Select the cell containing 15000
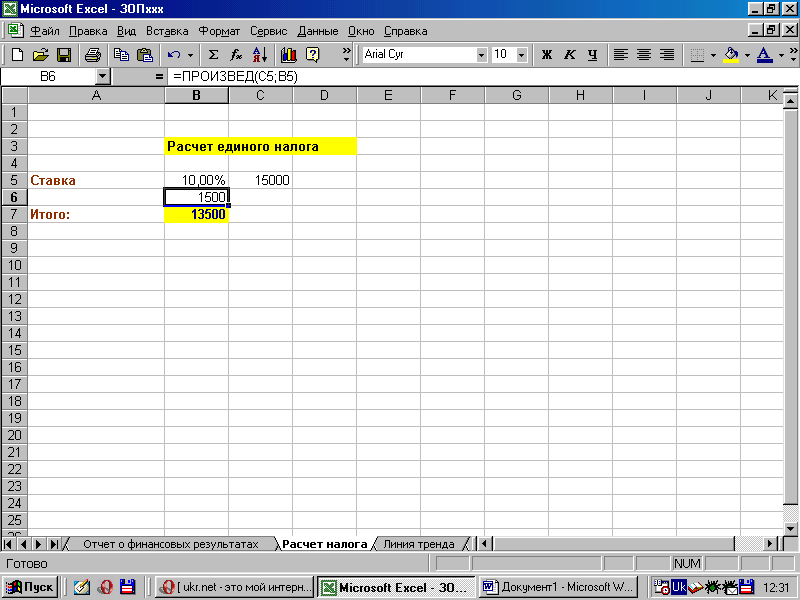This screenshot has width=800, height=600. (x=260, y=180)
